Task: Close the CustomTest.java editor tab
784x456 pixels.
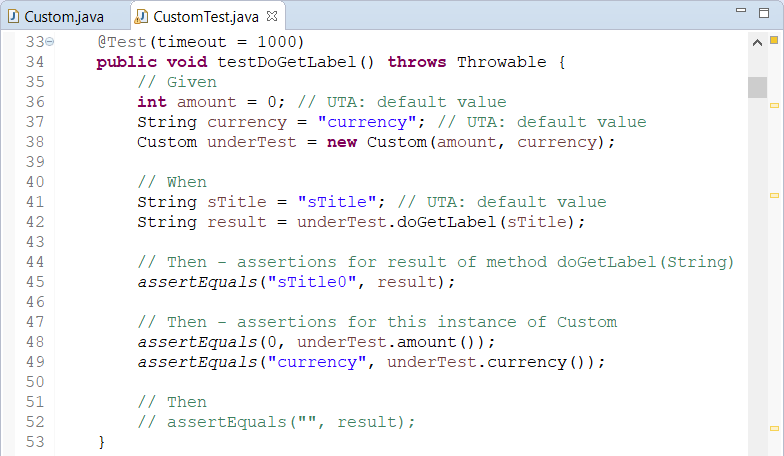Action: (272, 16)
